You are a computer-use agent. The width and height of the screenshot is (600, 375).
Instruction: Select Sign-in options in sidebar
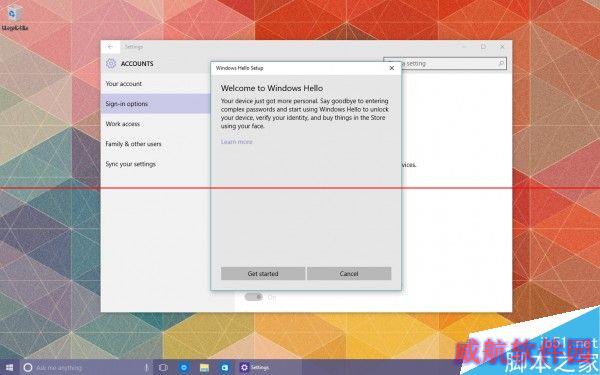point(155,103)
